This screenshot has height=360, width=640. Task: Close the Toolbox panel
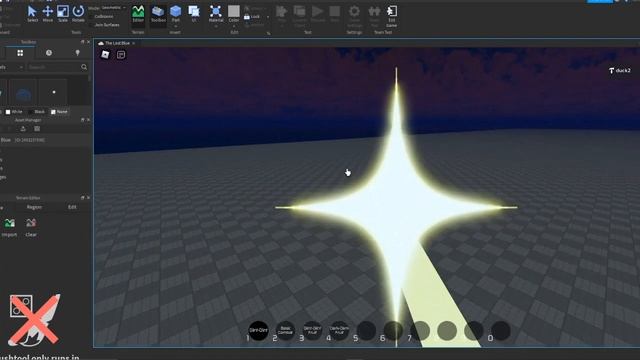pos(88,42)
